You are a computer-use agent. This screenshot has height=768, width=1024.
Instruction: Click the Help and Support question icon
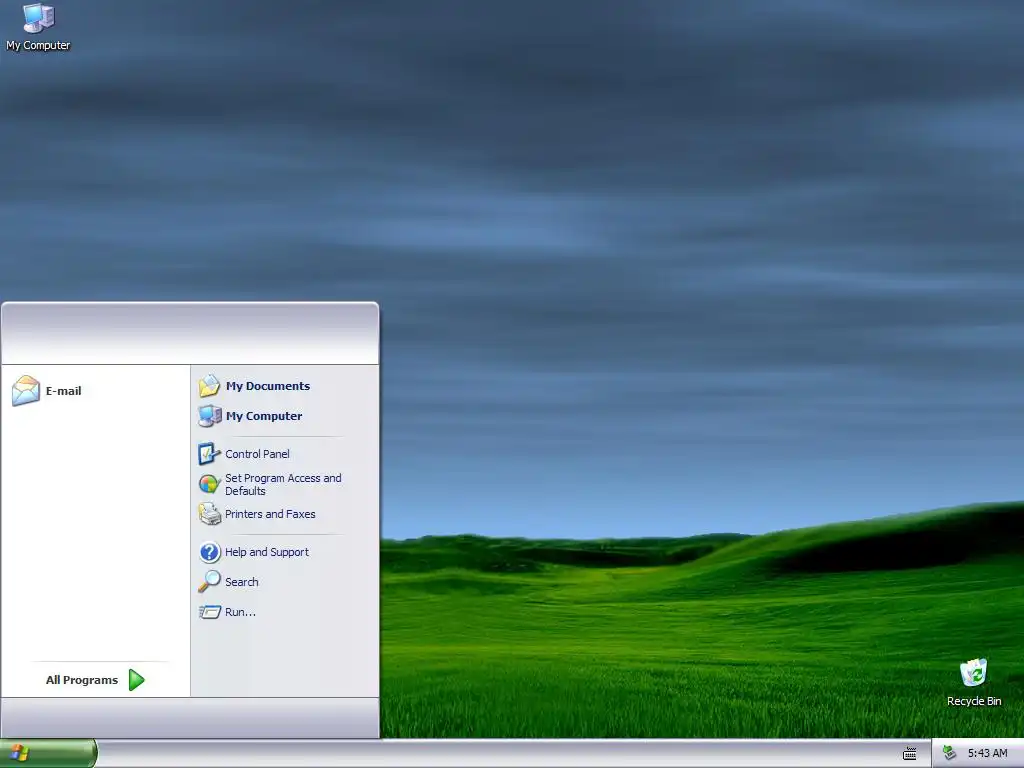(x=210, y=552)
